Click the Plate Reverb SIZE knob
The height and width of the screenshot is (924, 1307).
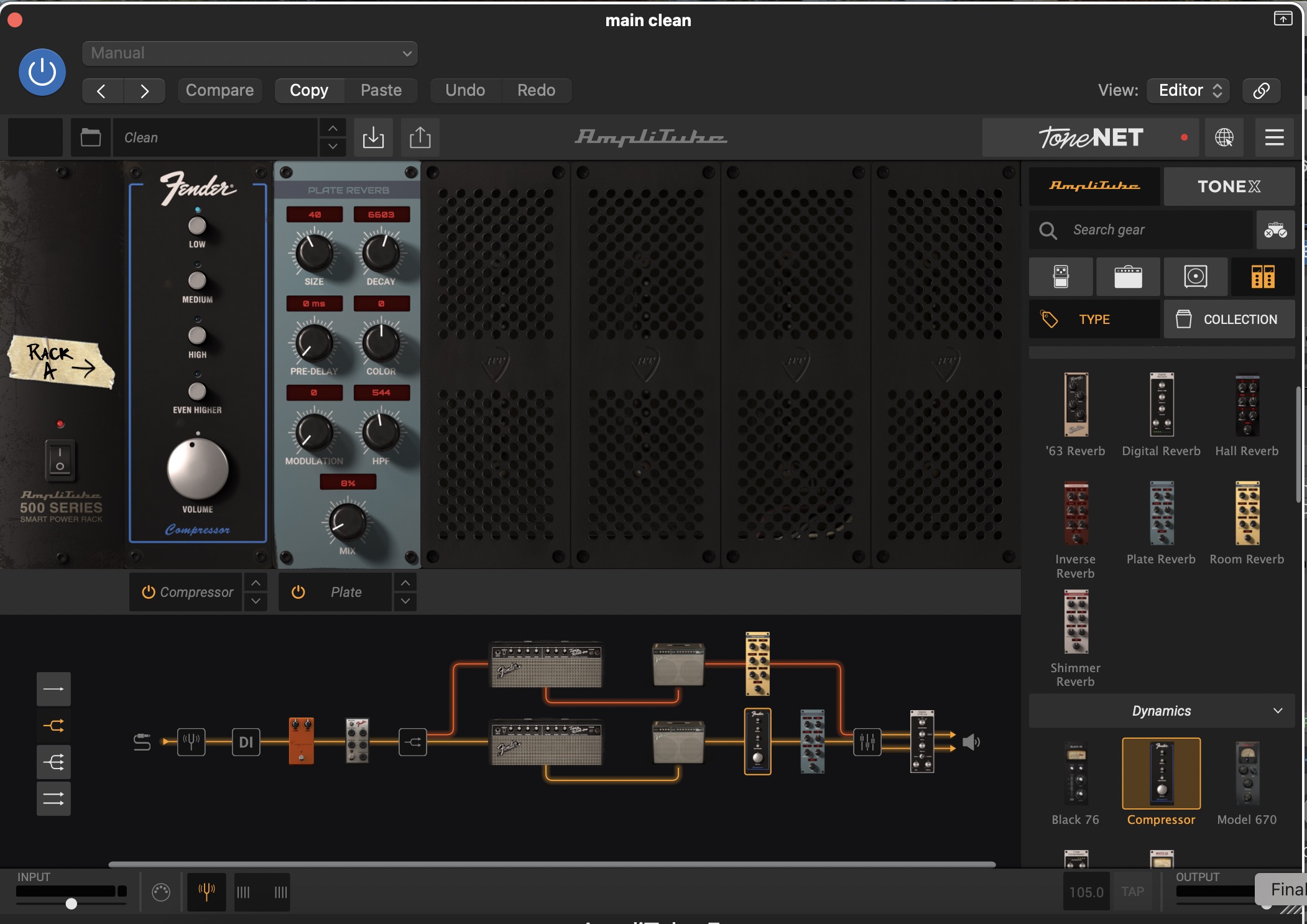point(314,254)
